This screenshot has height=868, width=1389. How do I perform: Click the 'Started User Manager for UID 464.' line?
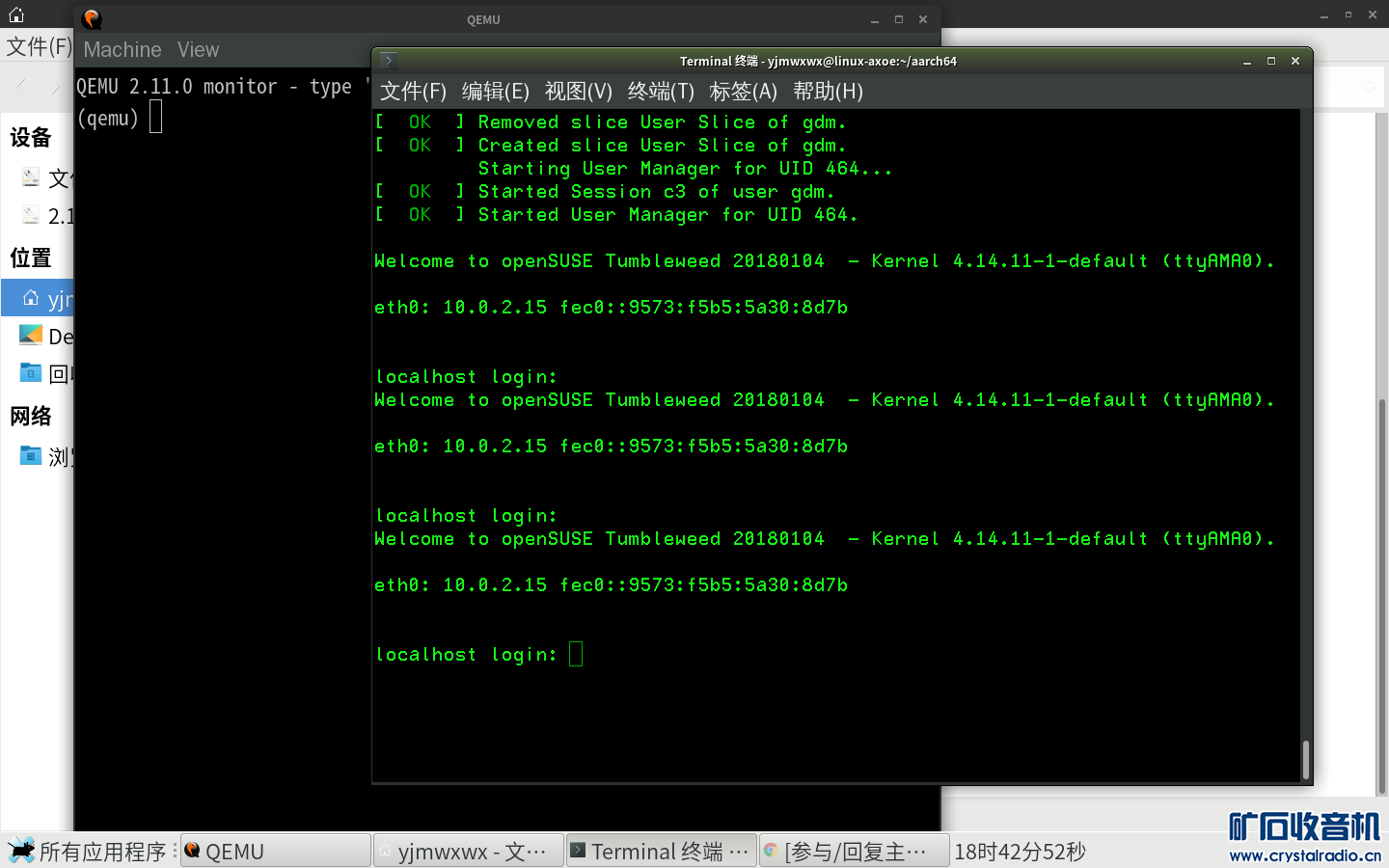point(616,215)
